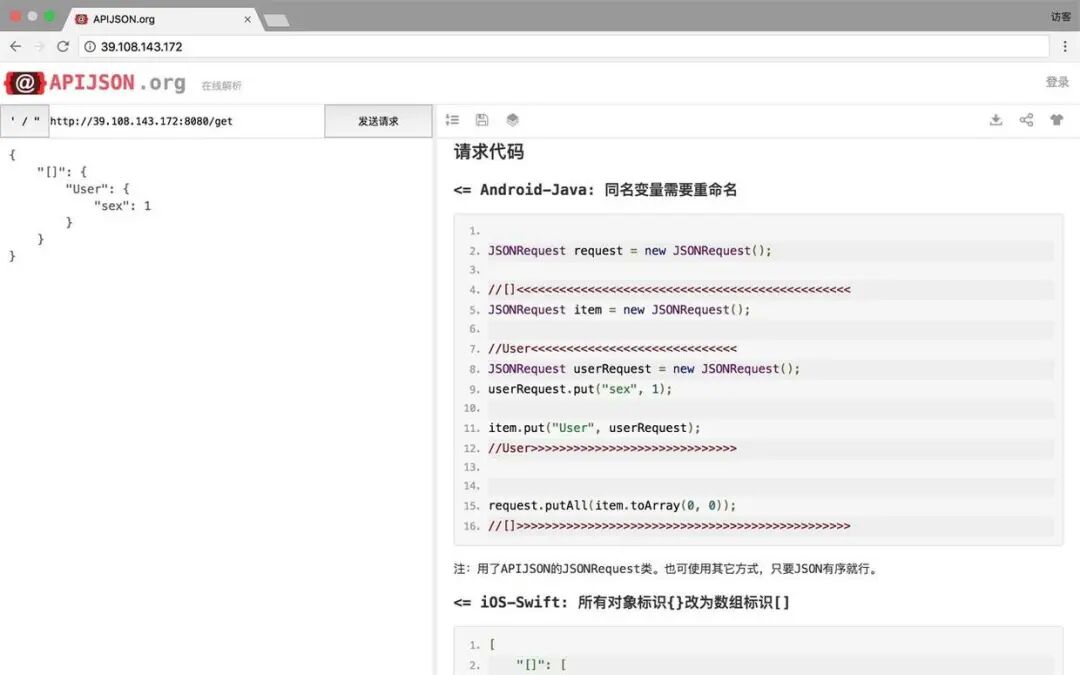The image size is (1080, 675).
Task: Click the list view toolbar icon
Action: pos(452,120)
